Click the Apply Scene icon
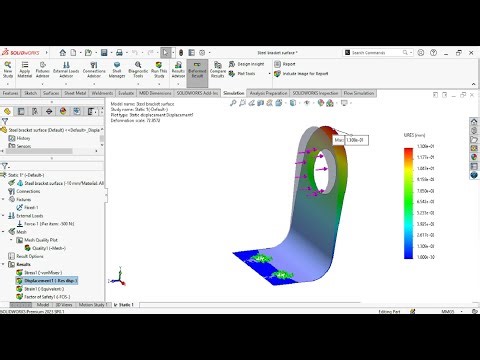Viewport: 480px width, 360px height. (x=330, y=103)
